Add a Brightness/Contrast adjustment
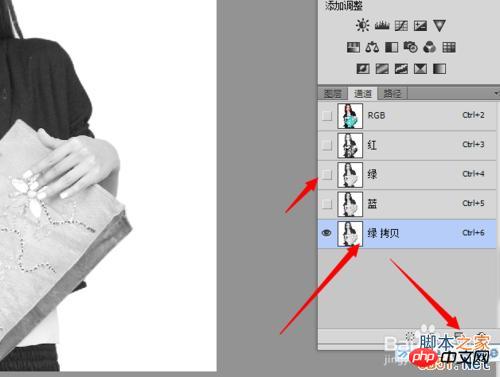The width and height of the screenshot is (500, 377). tap(362, 25)
